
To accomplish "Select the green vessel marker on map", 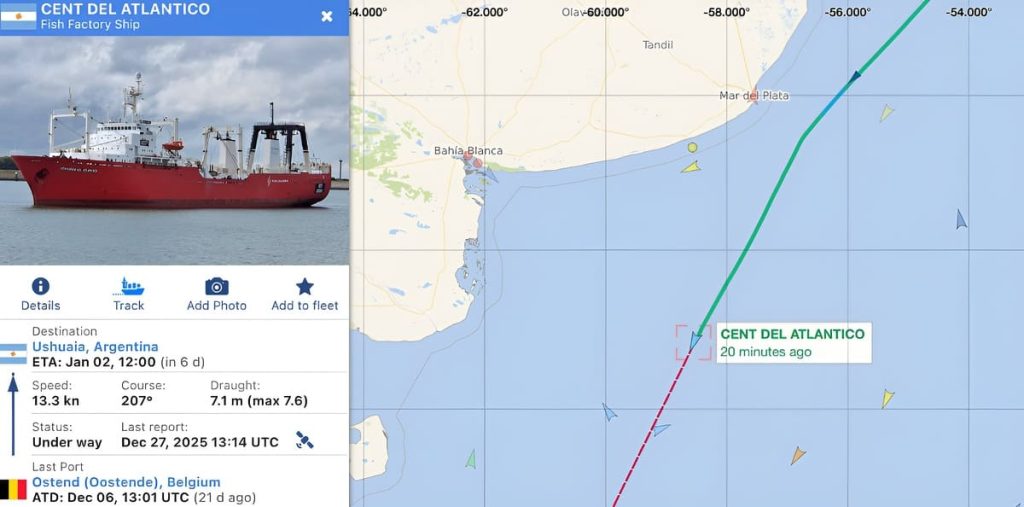I will click(471, 459).
